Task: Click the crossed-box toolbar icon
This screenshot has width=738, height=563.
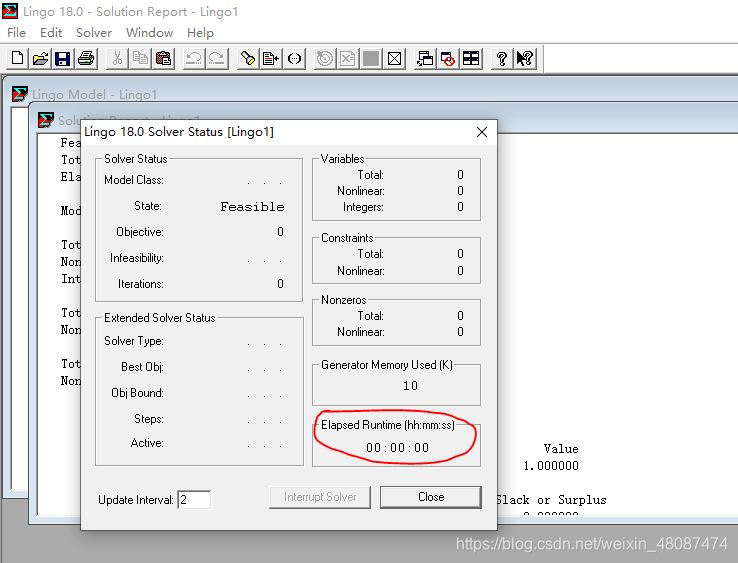Action: coord(394,58)
